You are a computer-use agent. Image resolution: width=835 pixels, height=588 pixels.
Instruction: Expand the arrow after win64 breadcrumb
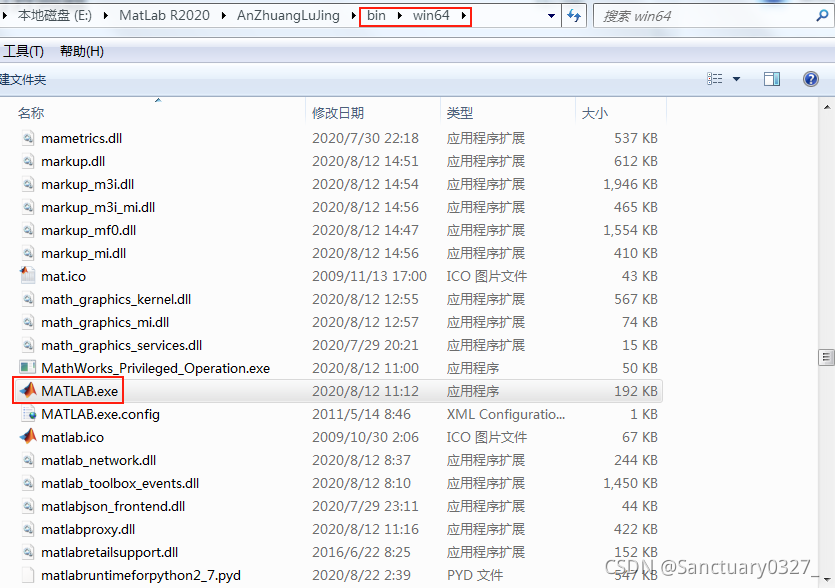click(x=465, y=16)
